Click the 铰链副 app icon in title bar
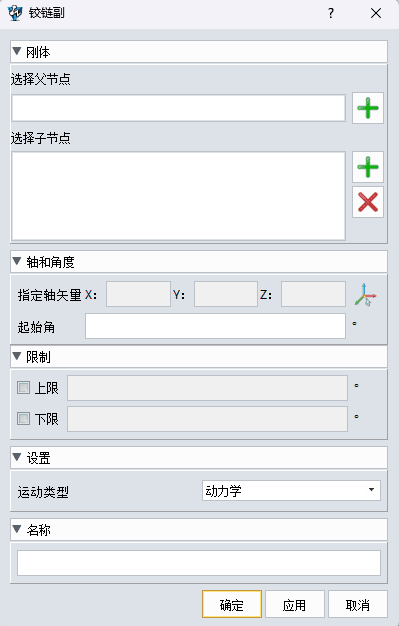This screenshot has height=626, width=399. [15, 13]
